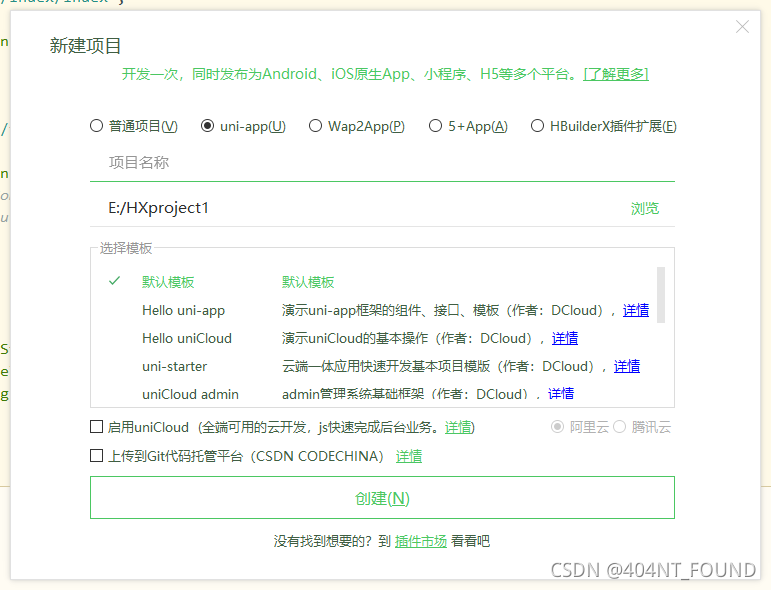Open the 插件市场 link
This screenshot has height=590, width=771.
point(421,541)
